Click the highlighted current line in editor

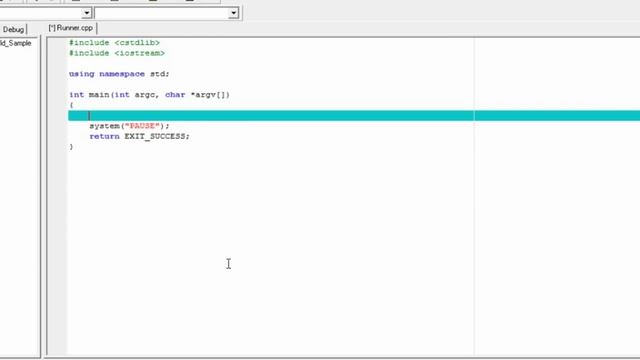354,116
